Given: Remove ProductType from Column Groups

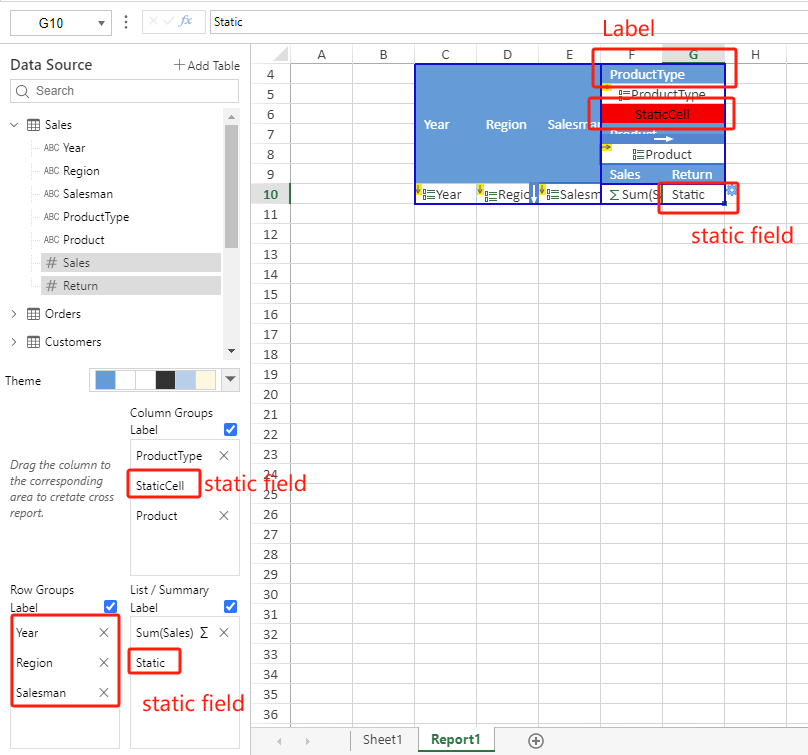Looking at the screenshot, I should click(x=224, y=456).
